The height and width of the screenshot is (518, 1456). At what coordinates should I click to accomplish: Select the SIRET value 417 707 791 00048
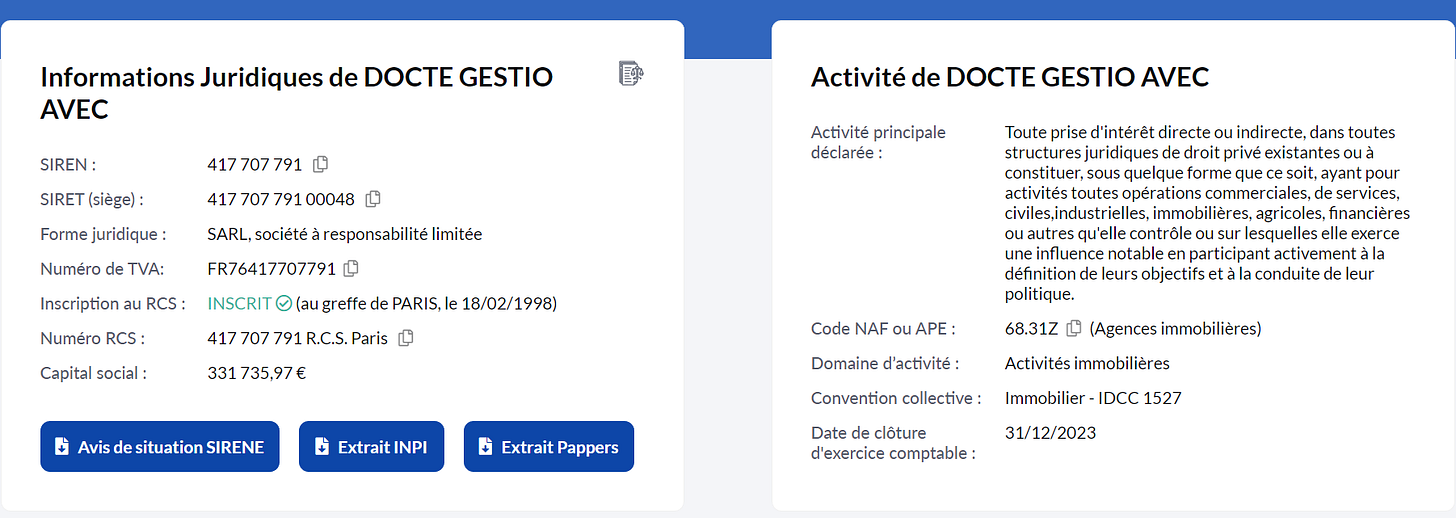(x=281, y=199)
